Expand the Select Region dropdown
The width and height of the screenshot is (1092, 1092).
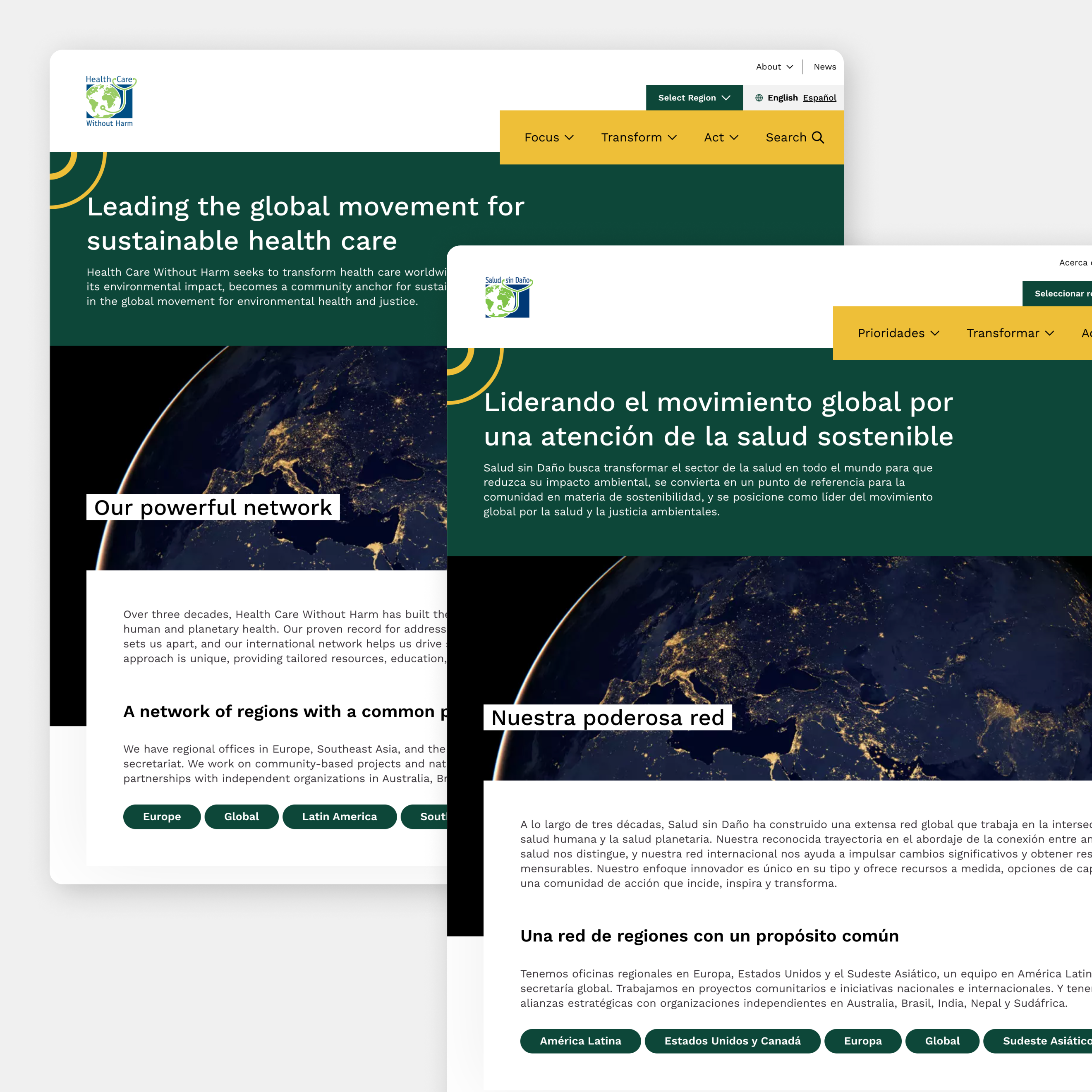tap(693, 97)
